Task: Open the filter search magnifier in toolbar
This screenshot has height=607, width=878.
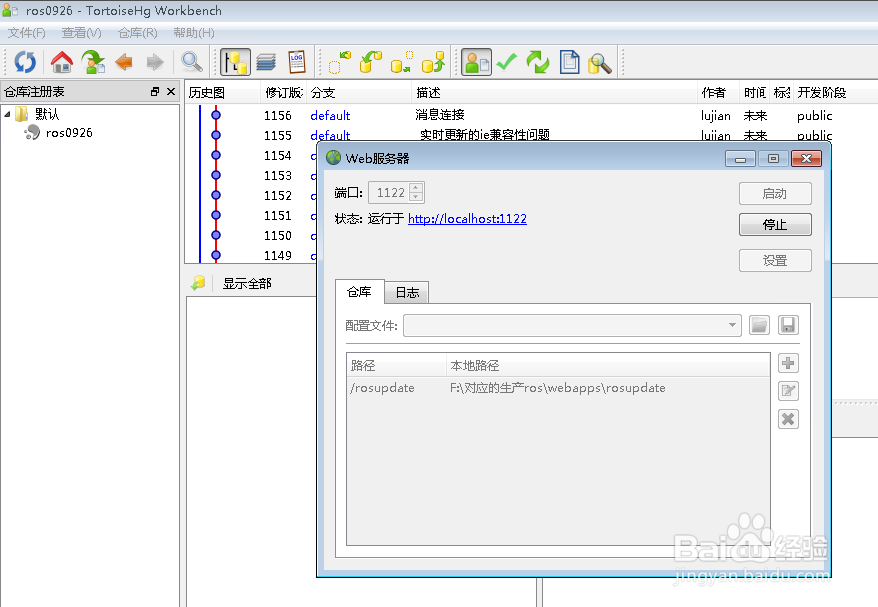Action: 192,62
